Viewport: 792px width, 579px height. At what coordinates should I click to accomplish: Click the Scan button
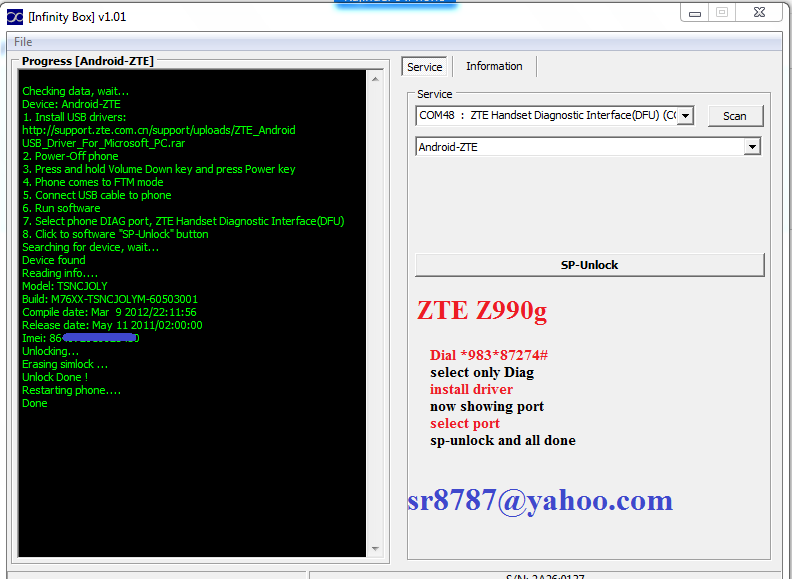point(735,116)
